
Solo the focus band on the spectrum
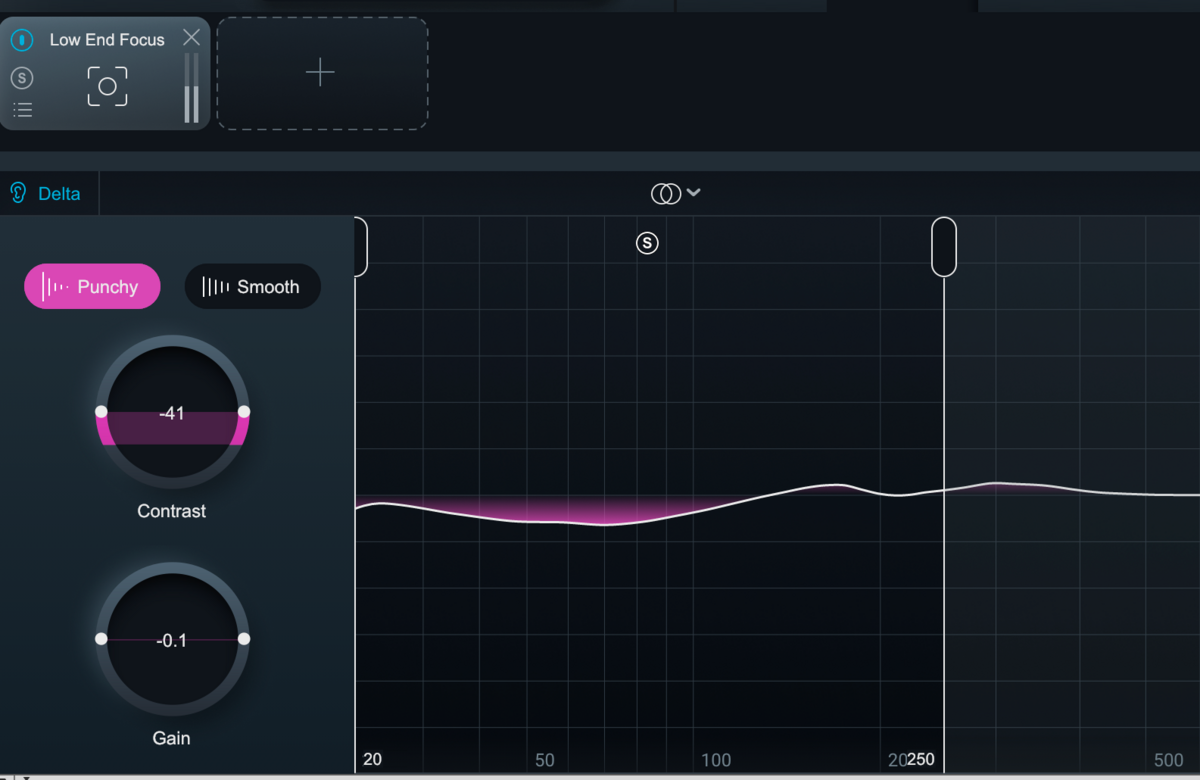tap(647, 242)
